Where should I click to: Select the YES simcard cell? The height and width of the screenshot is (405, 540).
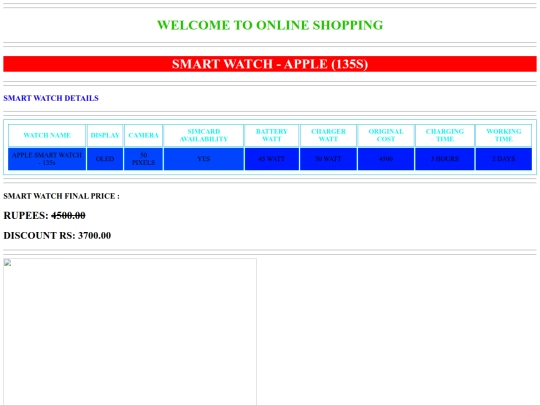(x=204, y=159)
